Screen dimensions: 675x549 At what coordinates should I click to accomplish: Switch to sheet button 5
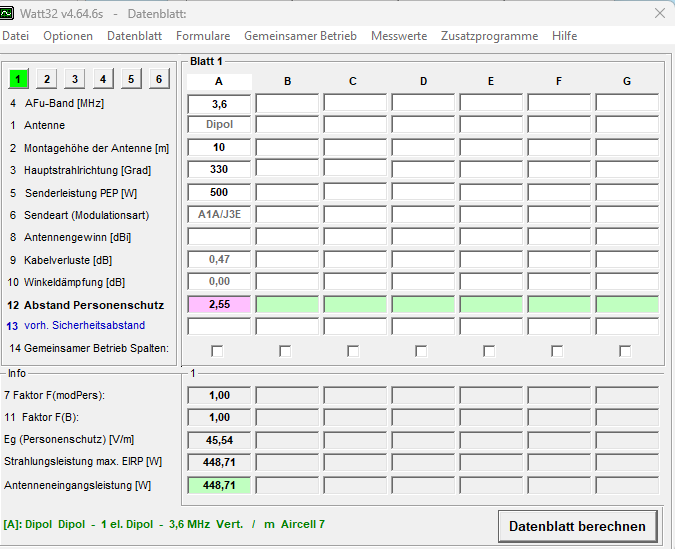click(131, 79)
